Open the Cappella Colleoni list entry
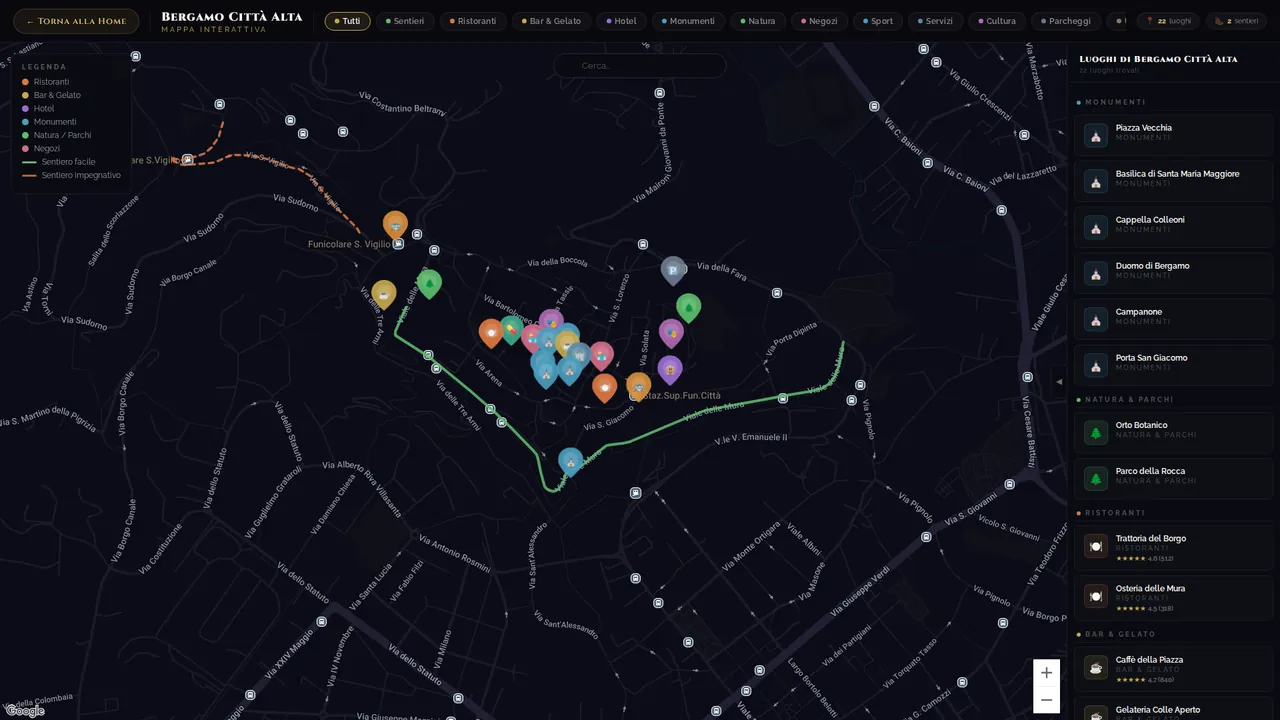Viewport: 1280px width, 720px height. [x=1174, y=227]
